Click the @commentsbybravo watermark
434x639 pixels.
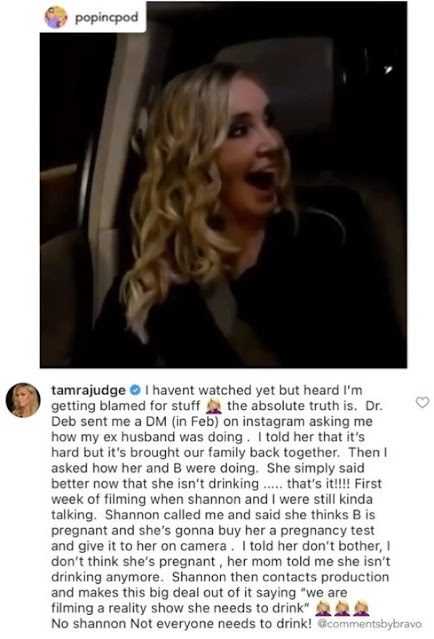(369, 624)
